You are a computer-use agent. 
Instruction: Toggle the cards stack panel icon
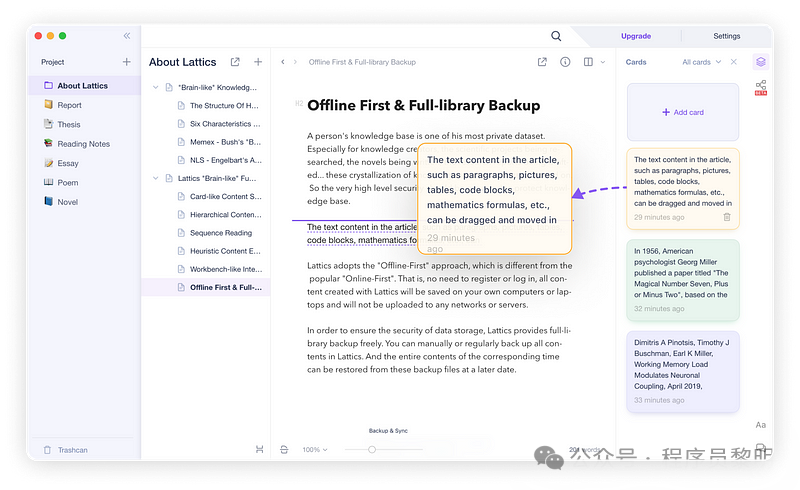tap(761, 62)
